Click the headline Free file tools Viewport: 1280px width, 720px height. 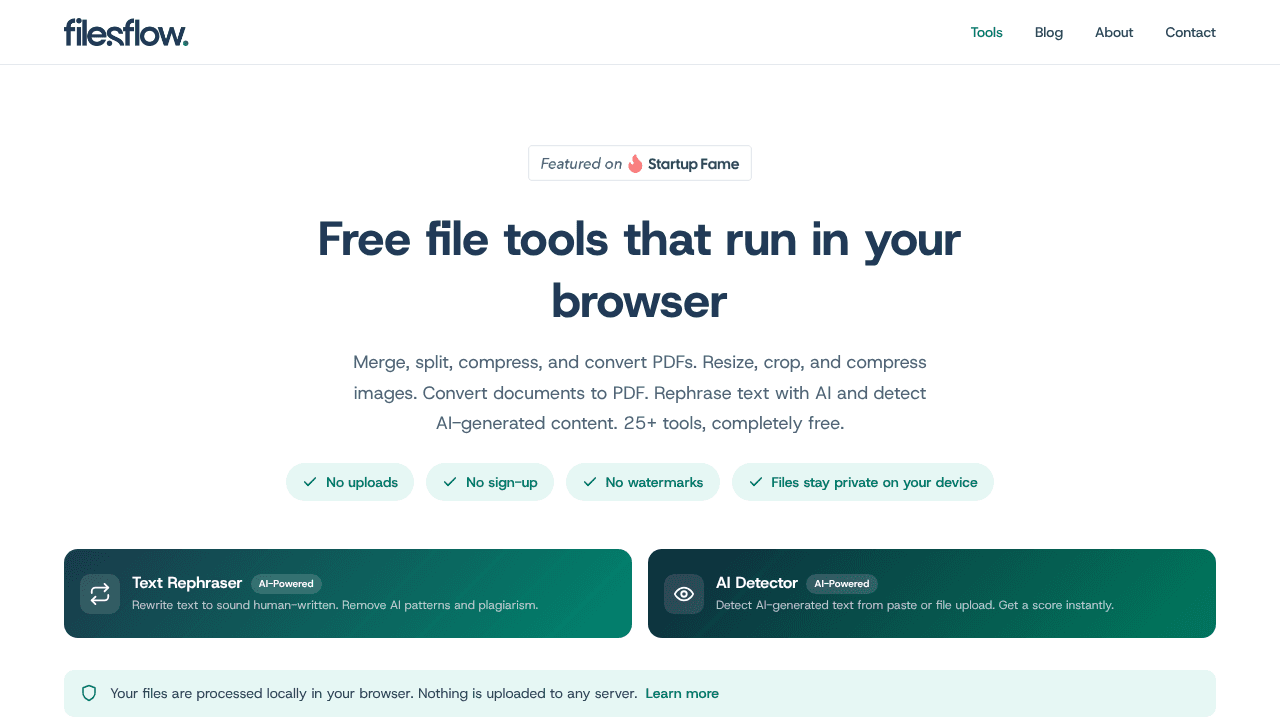(x=640, y=270)
